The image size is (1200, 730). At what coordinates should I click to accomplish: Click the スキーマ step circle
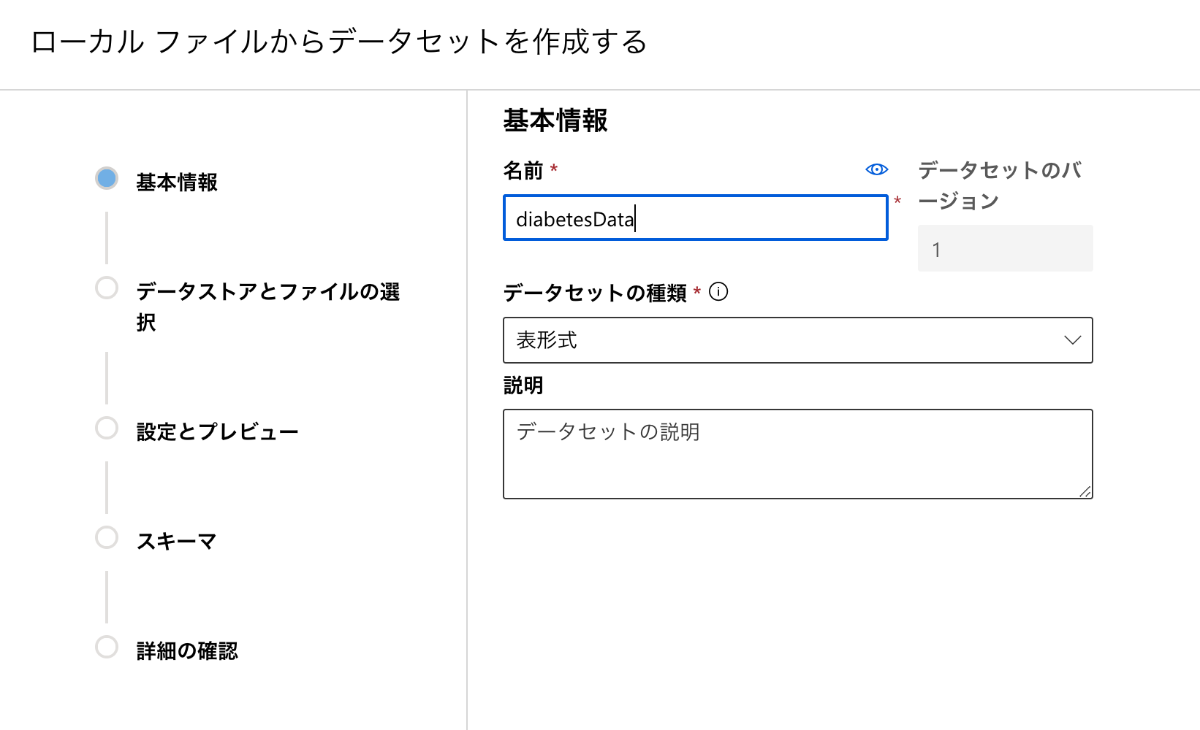pyautogui.click(x=107, y=538)
